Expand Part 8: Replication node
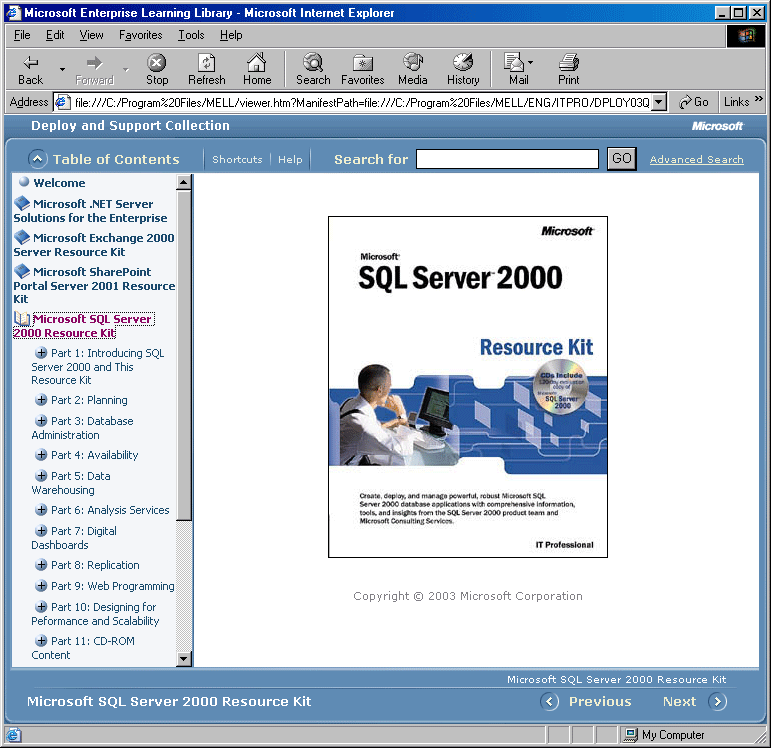 tap(41, 565)
